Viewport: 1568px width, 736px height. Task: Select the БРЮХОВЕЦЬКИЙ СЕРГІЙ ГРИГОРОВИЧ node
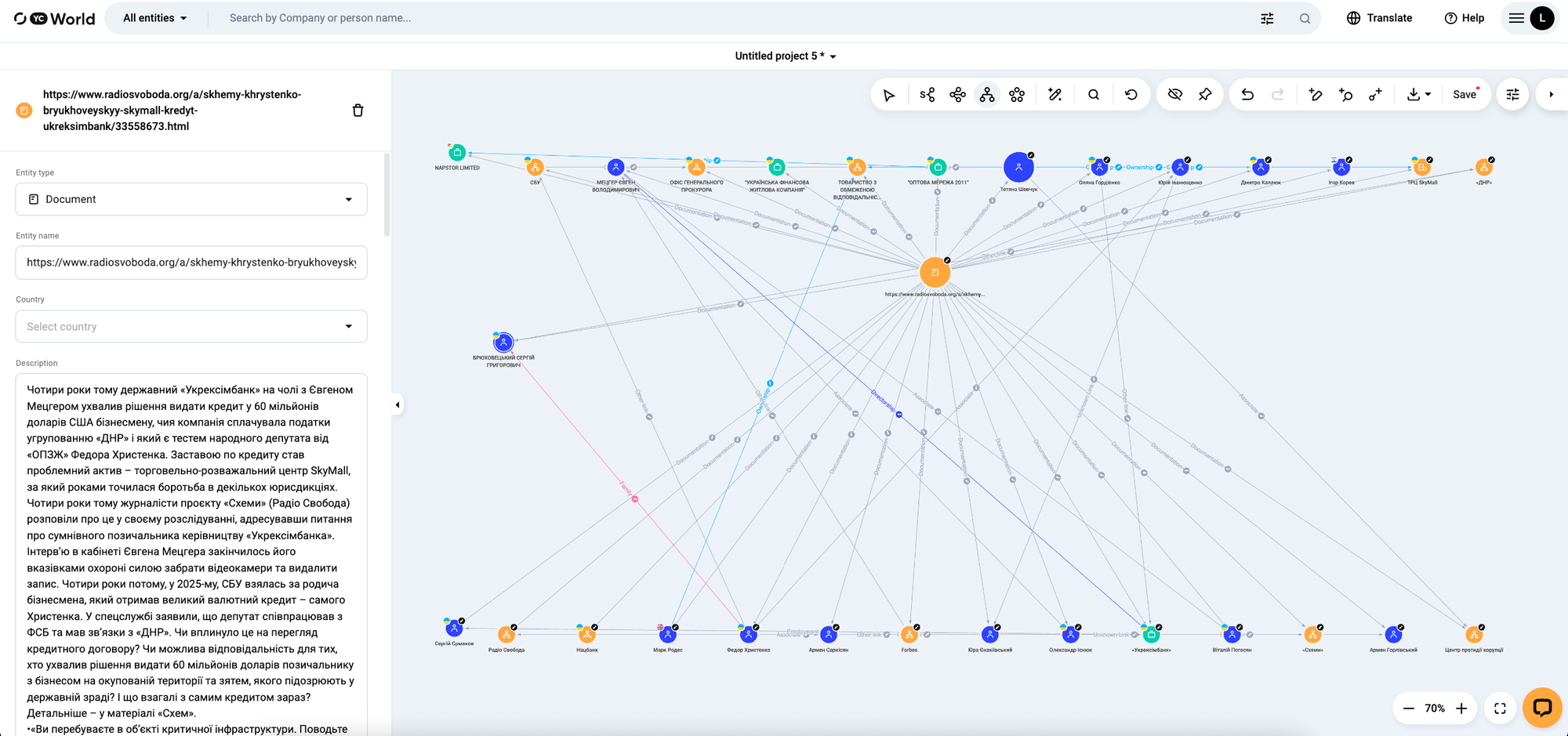(x=503, y=342)
